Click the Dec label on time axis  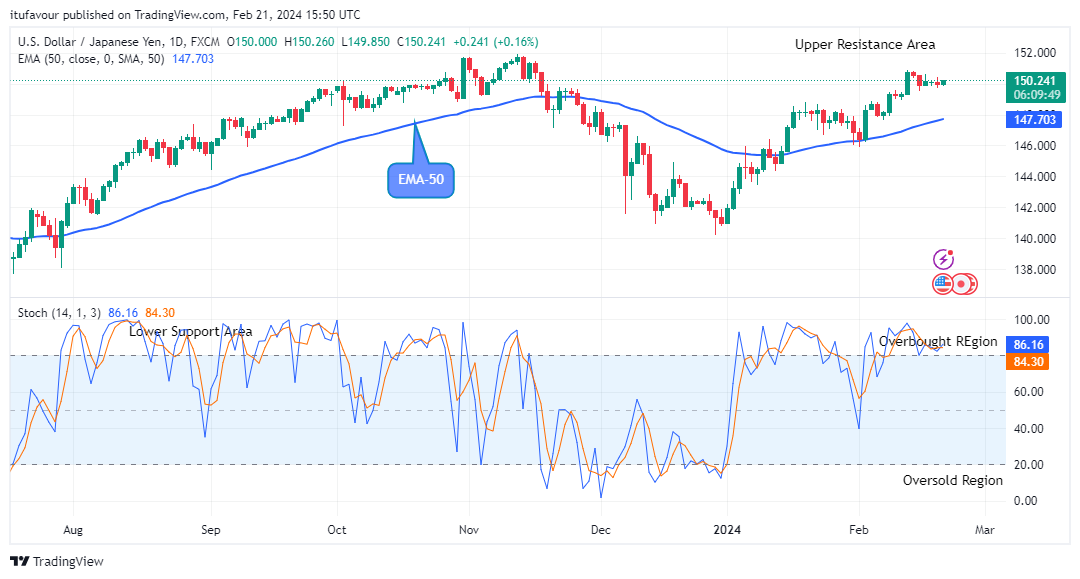[x=601, y=530]
